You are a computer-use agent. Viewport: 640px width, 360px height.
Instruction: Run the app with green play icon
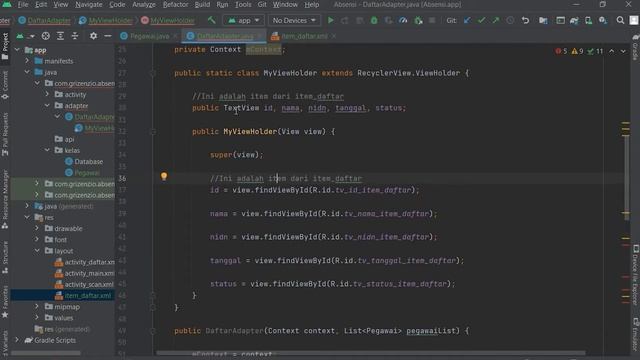pos(331,20)
